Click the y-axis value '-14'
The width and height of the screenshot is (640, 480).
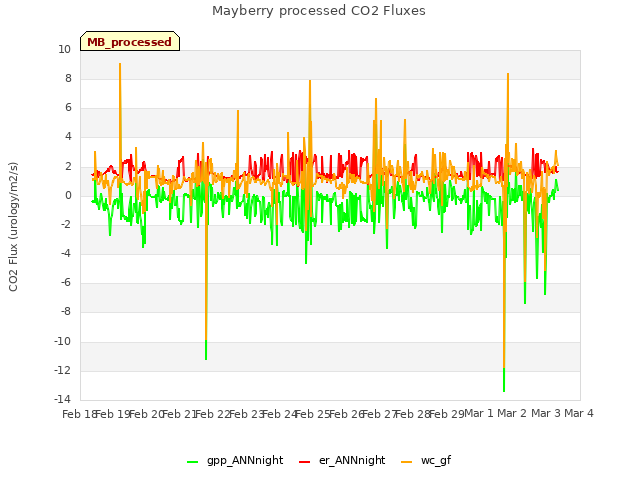point(63,399)
